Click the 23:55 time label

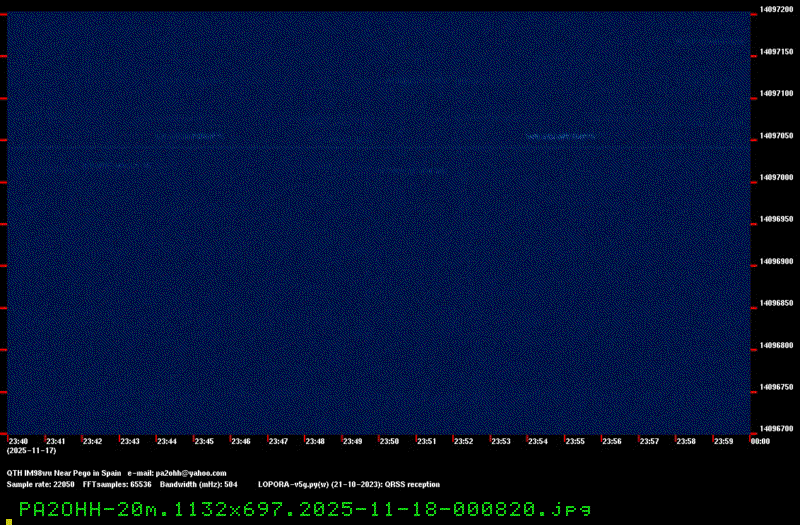pyautogui.click(x=575, y=441)
